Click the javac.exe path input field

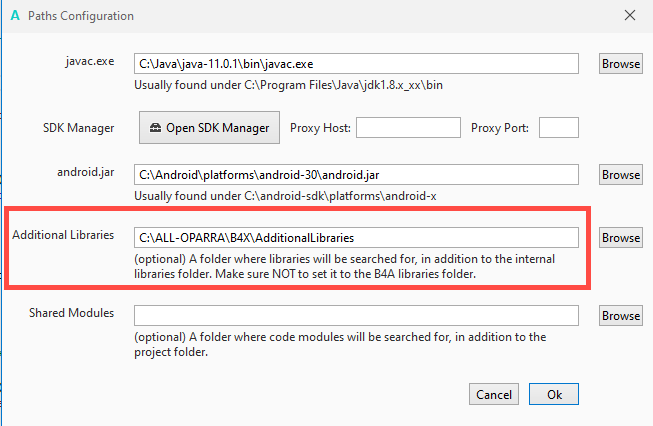[356, 64]
